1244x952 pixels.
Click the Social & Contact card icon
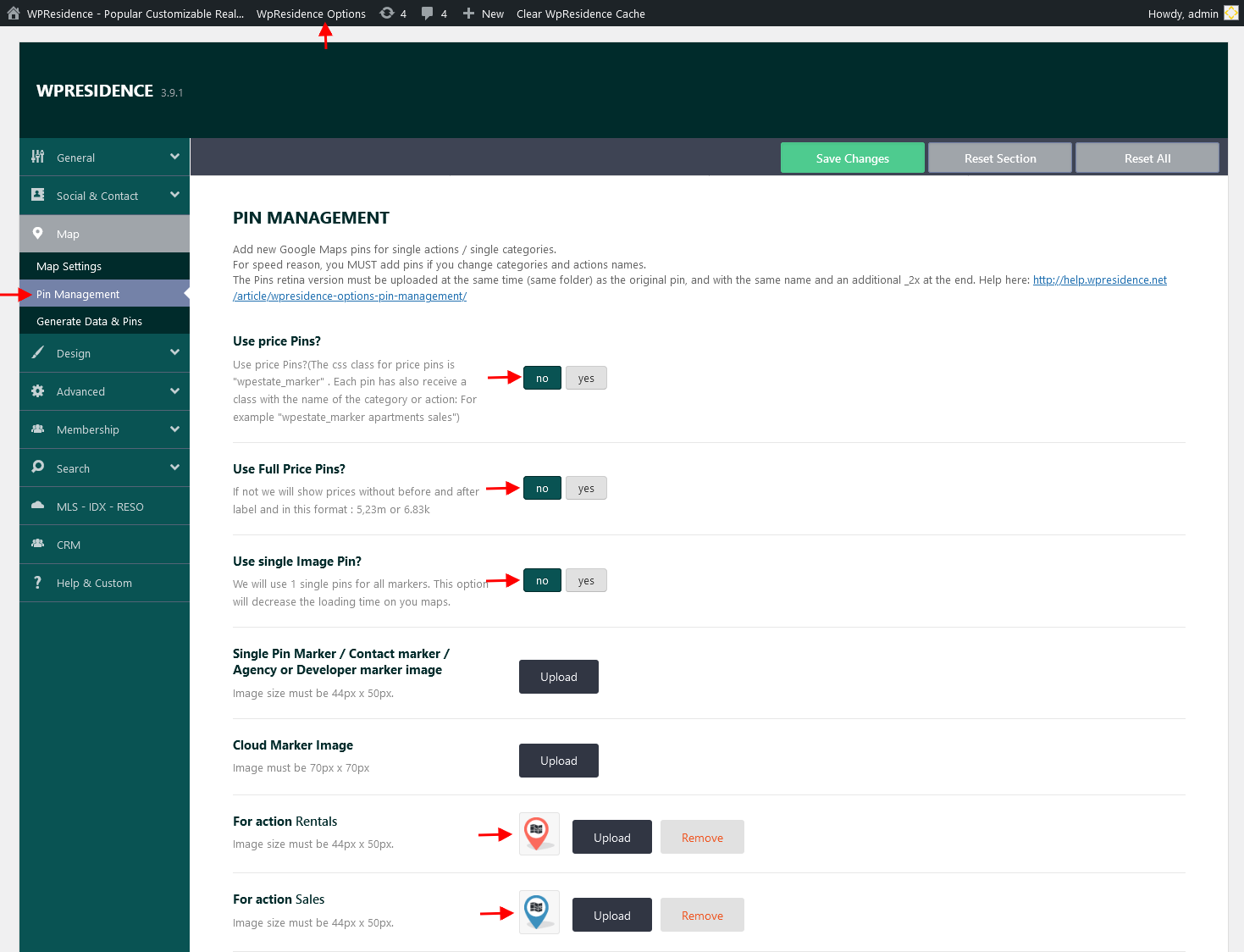click(x=38, y=195)
